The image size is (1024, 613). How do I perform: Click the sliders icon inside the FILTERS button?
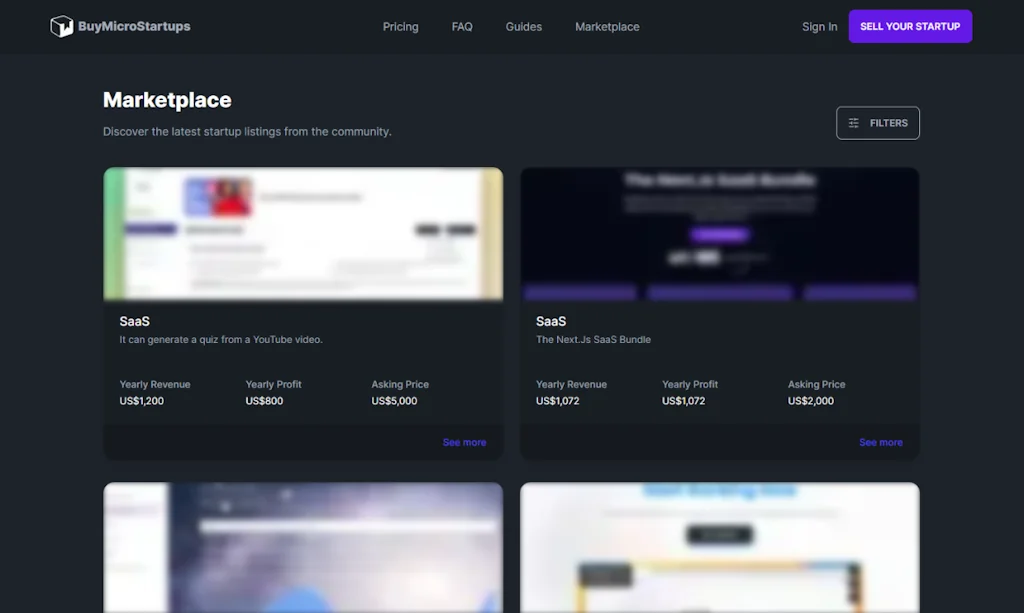(854, 122)
